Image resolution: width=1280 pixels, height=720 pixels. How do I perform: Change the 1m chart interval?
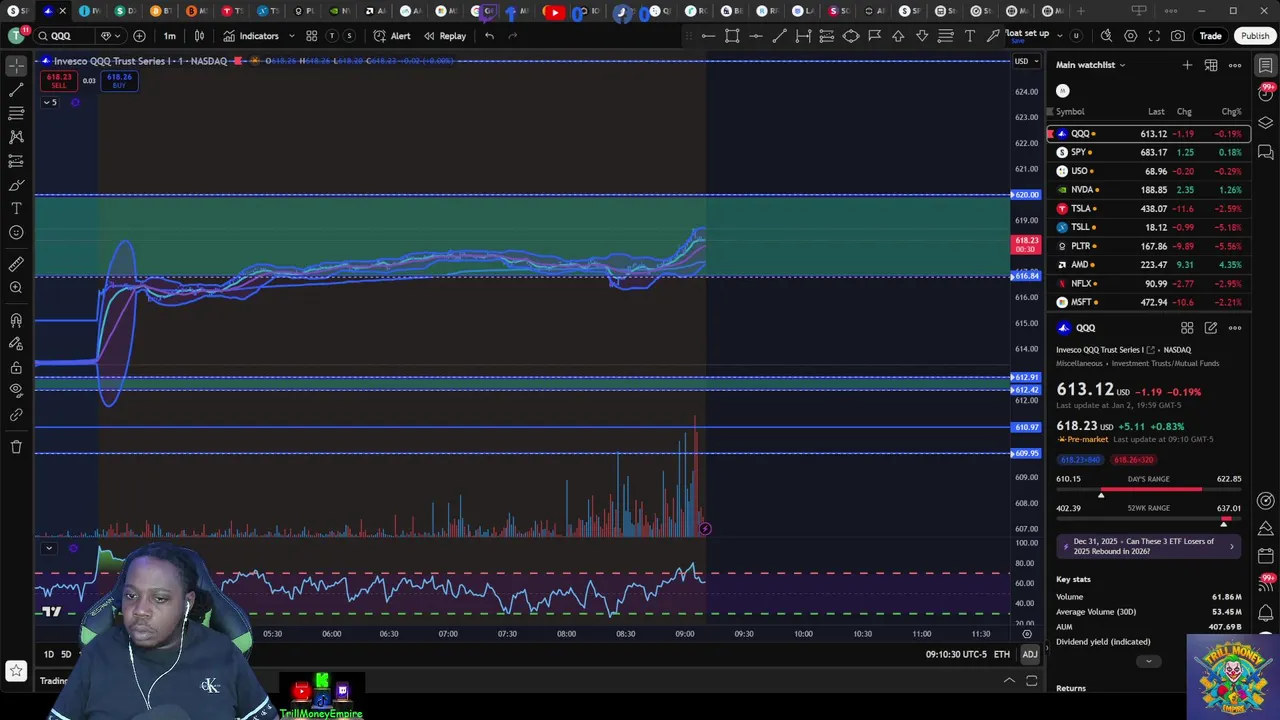170,36
